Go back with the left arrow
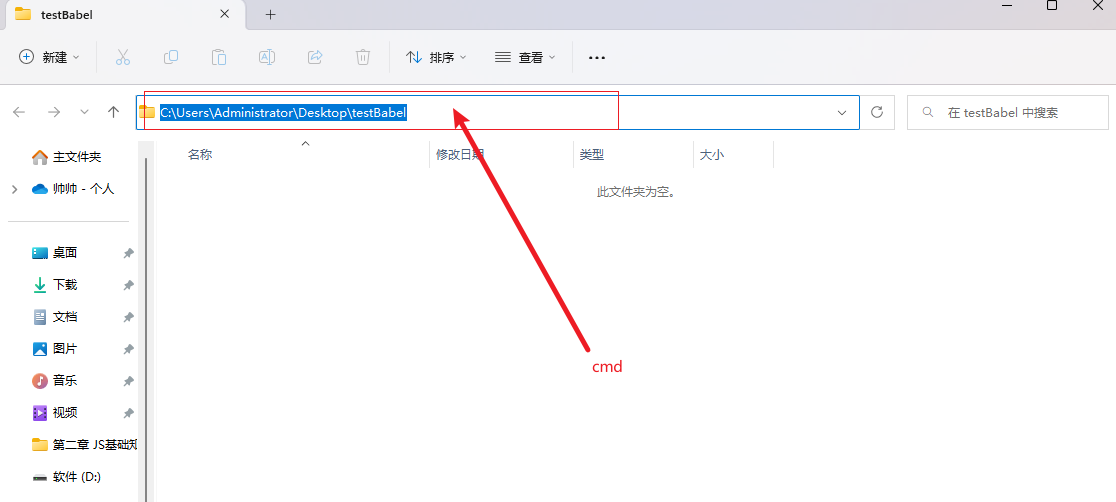The width and height of the screenshot is (1116, 502). pyautogui.click(x=19, y=113)
